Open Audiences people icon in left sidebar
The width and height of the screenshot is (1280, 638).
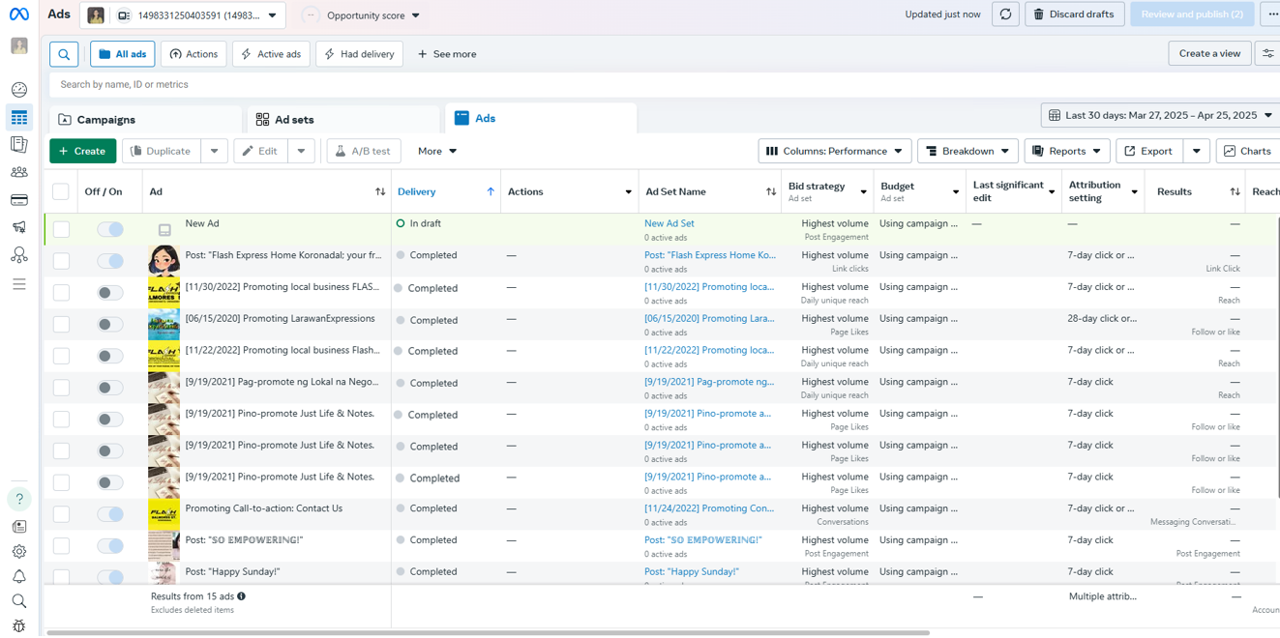[x=19, y=172]
